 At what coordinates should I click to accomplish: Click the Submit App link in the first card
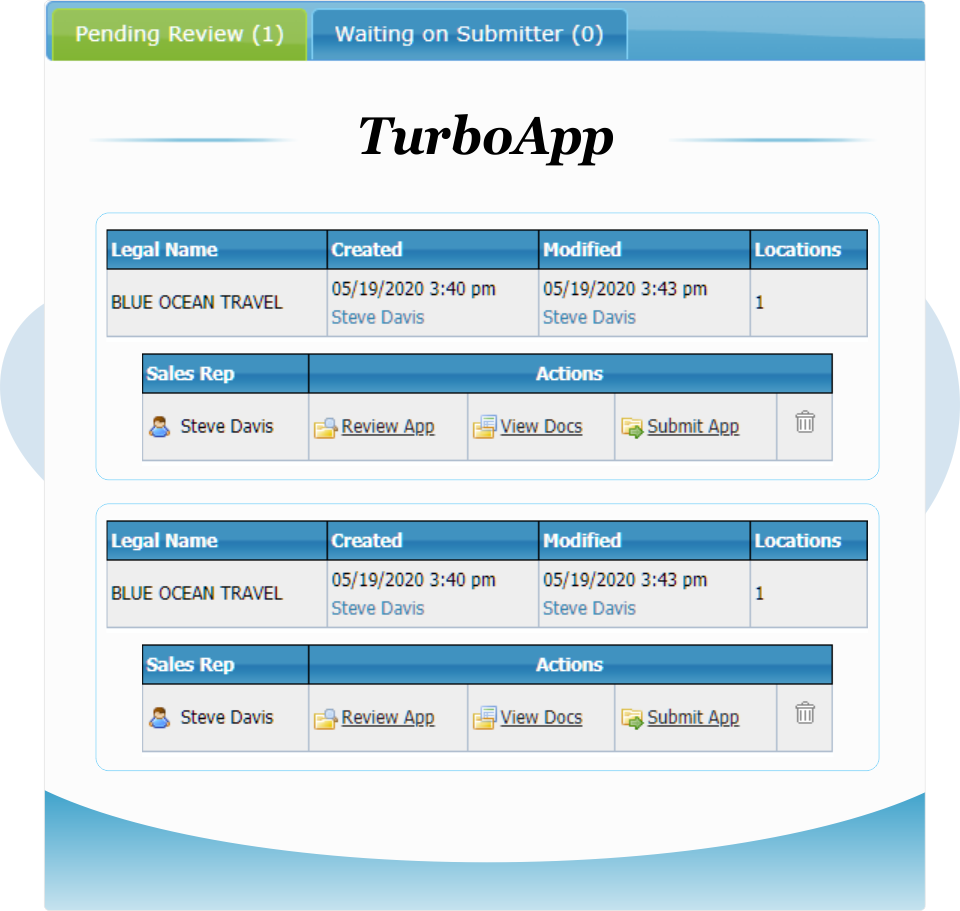(693, 426)
